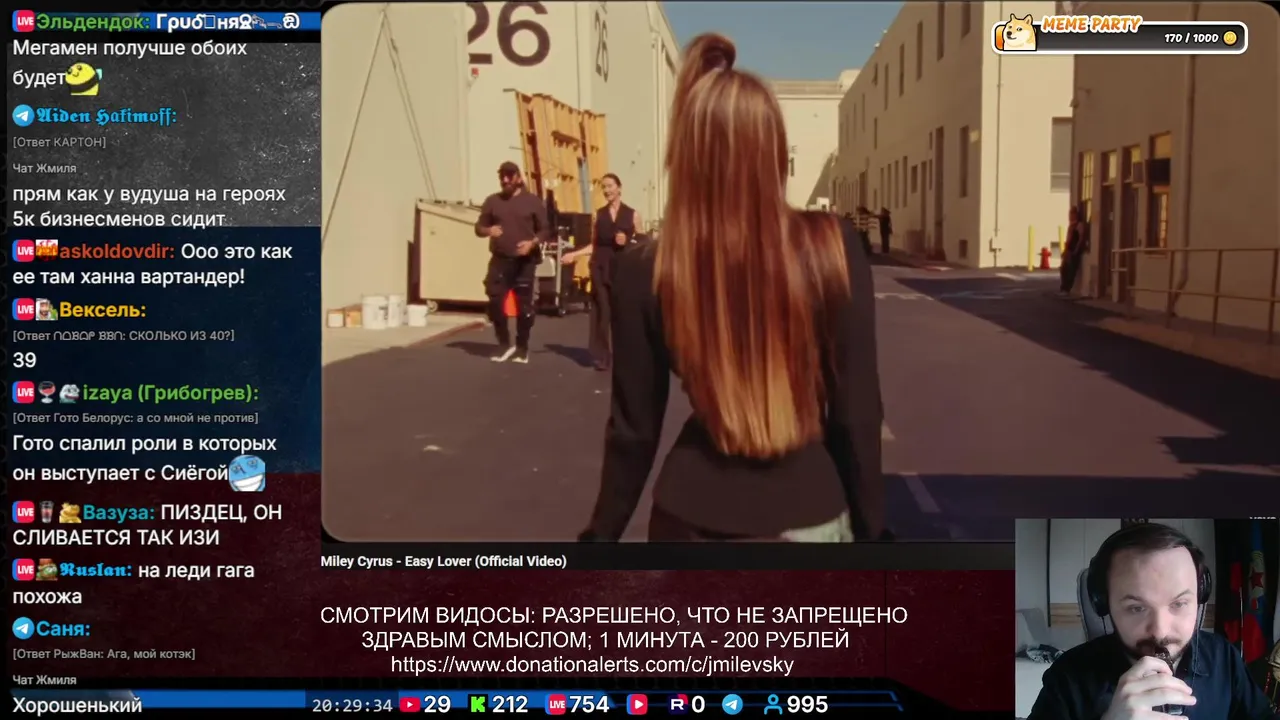
Task: Click the wine glass badge beside izaya
Action: click(46, 393)
